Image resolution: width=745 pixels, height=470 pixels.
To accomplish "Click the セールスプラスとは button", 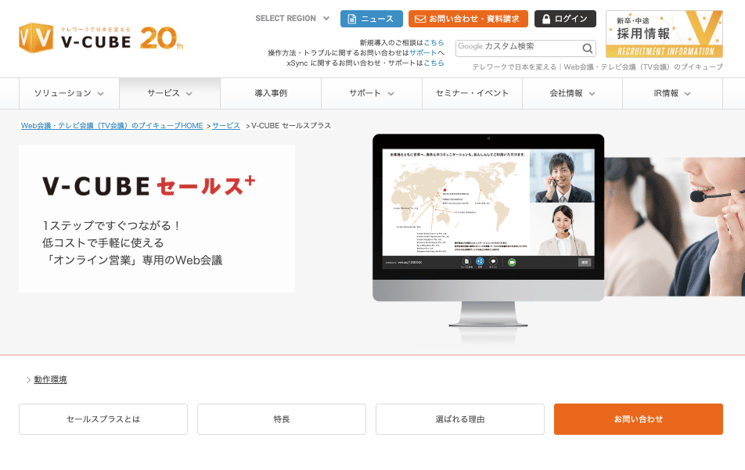I will 103,419.
